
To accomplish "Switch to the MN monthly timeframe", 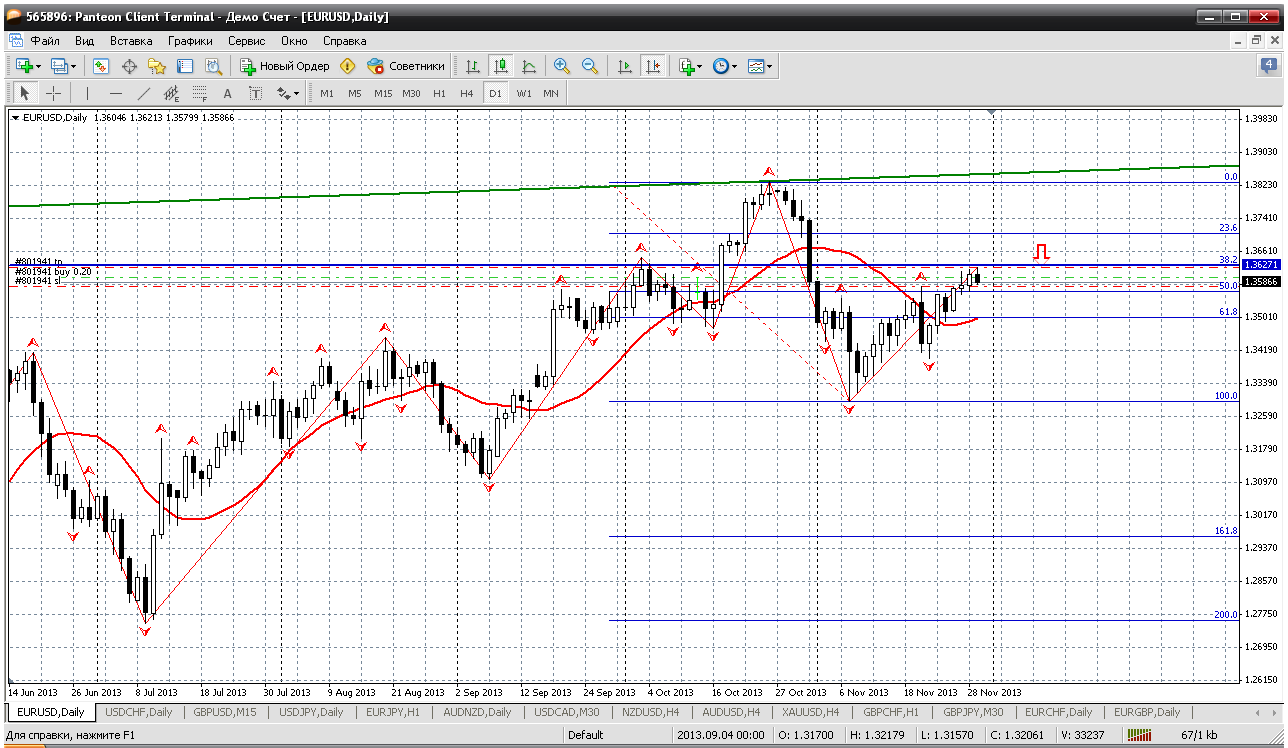I will (x=551, y=93).
